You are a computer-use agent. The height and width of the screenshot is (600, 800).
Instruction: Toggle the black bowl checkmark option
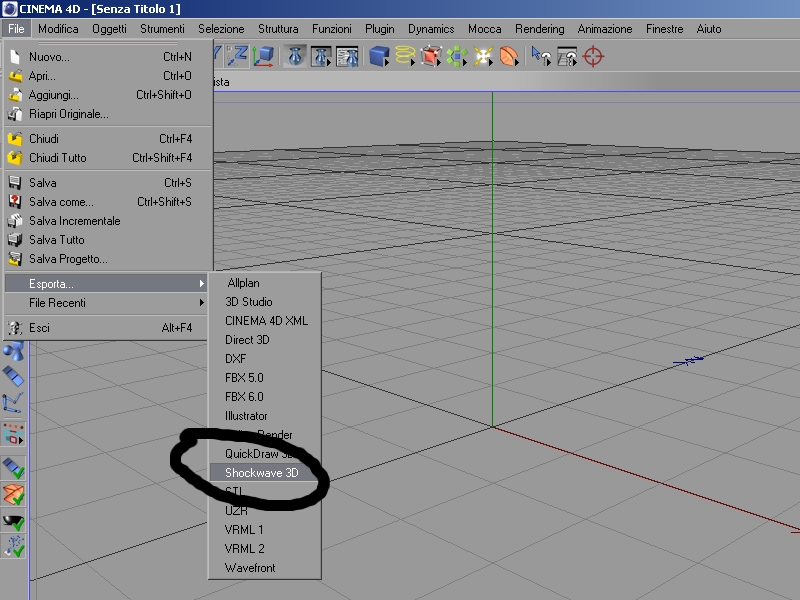[x=13, y=521]
